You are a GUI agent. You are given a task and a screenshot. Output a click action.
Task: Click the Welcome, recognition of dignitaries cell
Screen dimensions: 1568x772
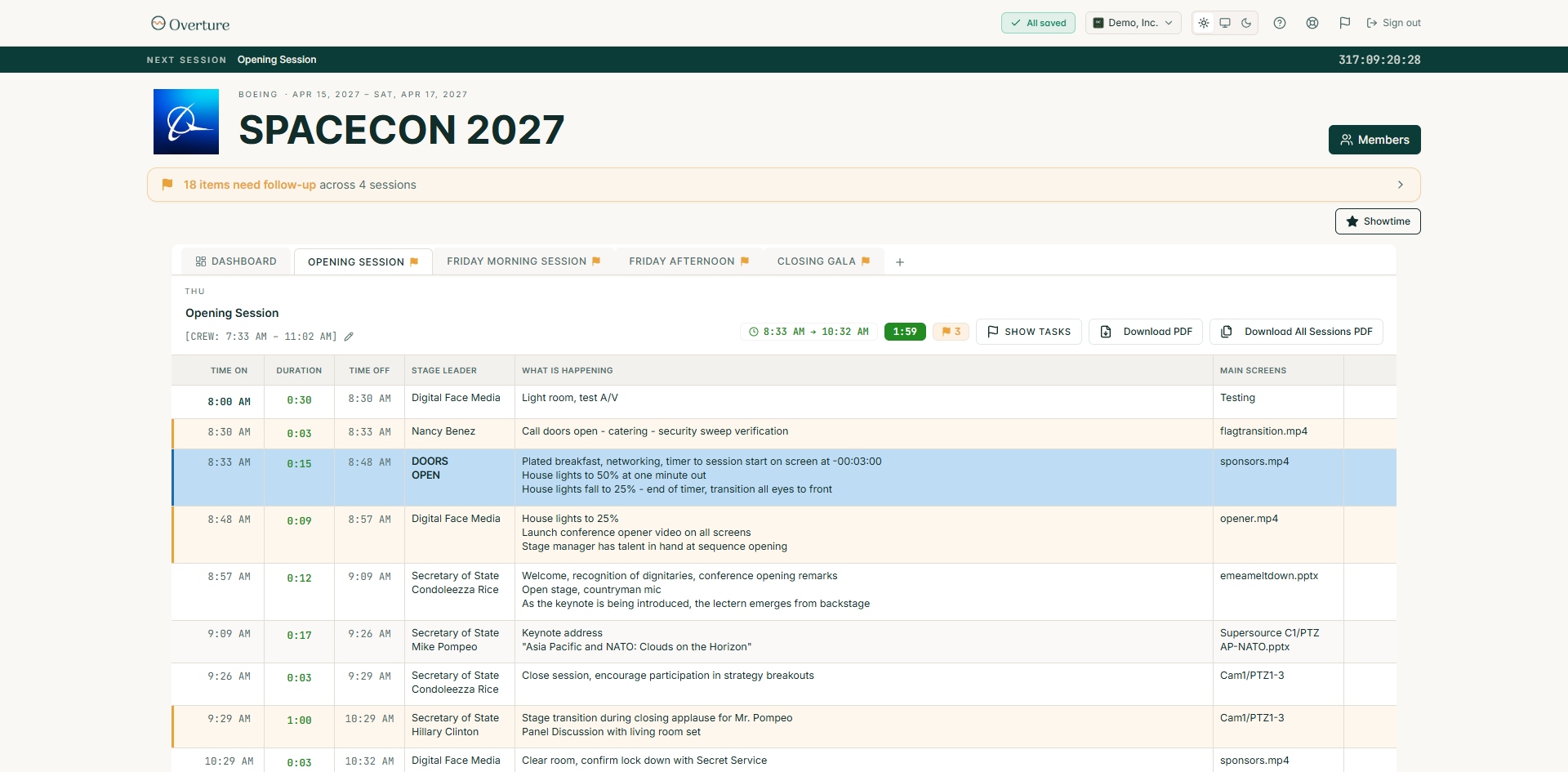pyautogui.click(x=863, y=592)
